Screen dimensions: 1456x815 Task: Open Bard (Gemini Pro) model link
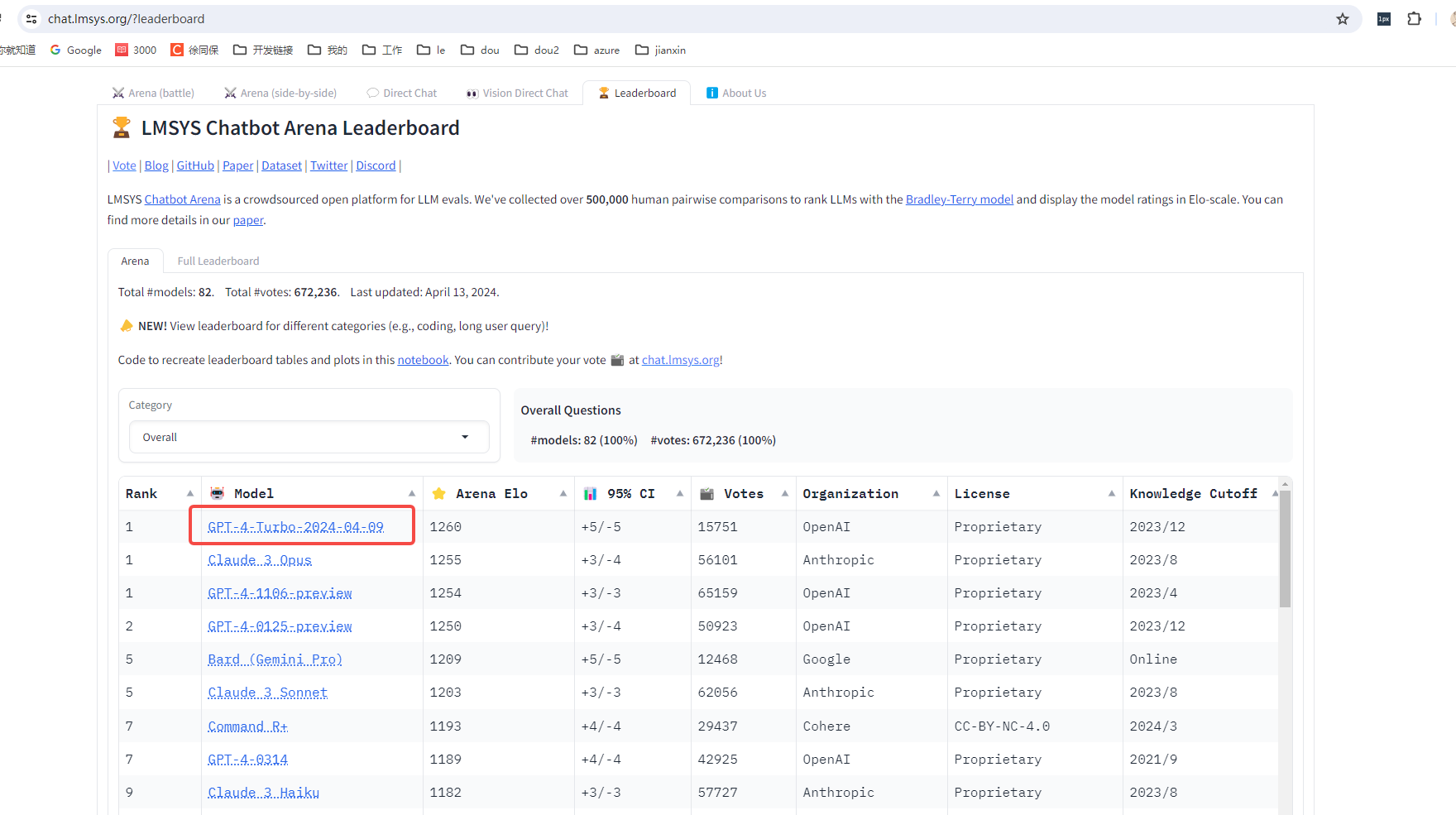pos(275,659)
